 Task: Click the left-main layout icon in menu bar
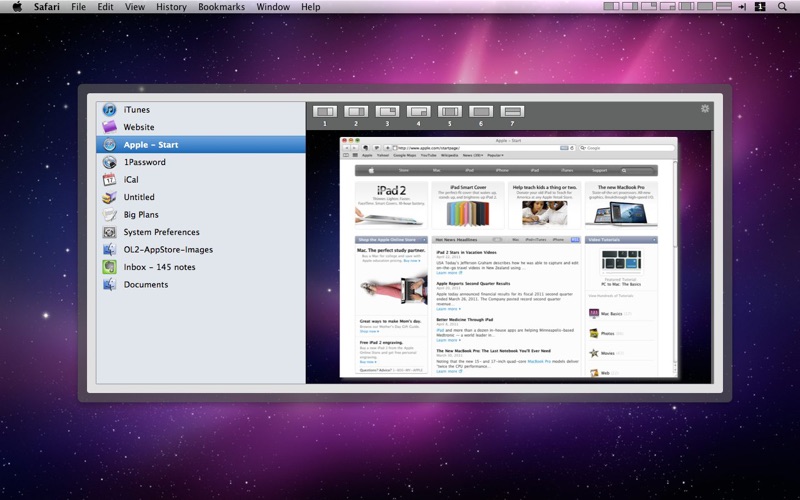(x=611, y=7)
